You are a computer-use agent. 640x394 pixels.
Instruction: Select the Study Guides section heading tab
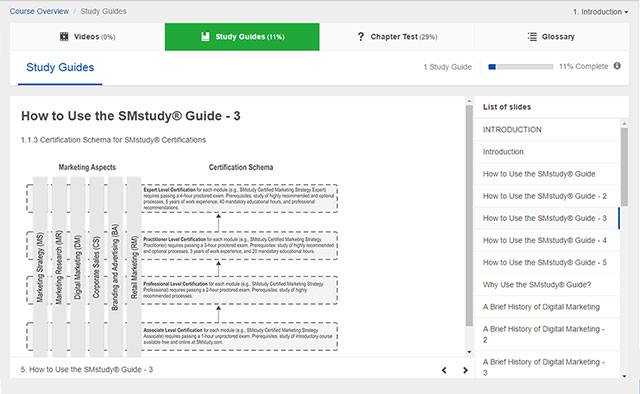pyautogui.click(x=60, y=67)
